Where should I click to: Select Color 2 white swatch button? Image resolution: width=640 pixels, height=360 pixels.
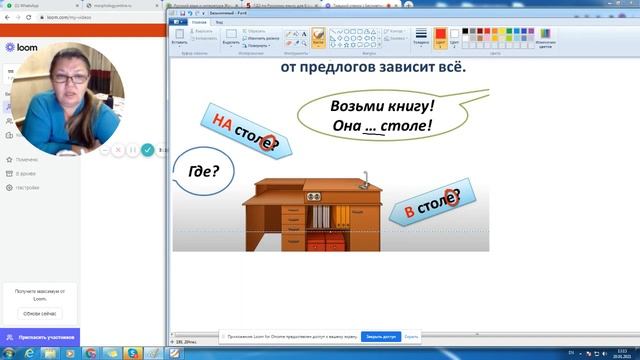pyautogui.click(x=454, y=38)
